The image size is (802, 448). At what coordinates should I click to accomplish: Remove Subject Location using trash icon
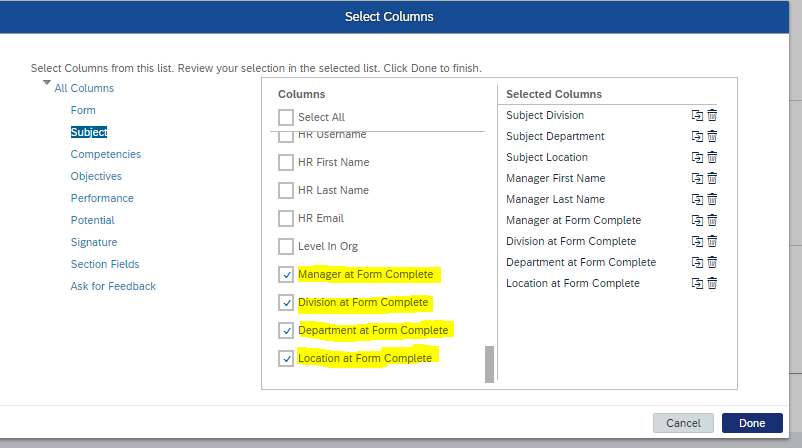712,157
